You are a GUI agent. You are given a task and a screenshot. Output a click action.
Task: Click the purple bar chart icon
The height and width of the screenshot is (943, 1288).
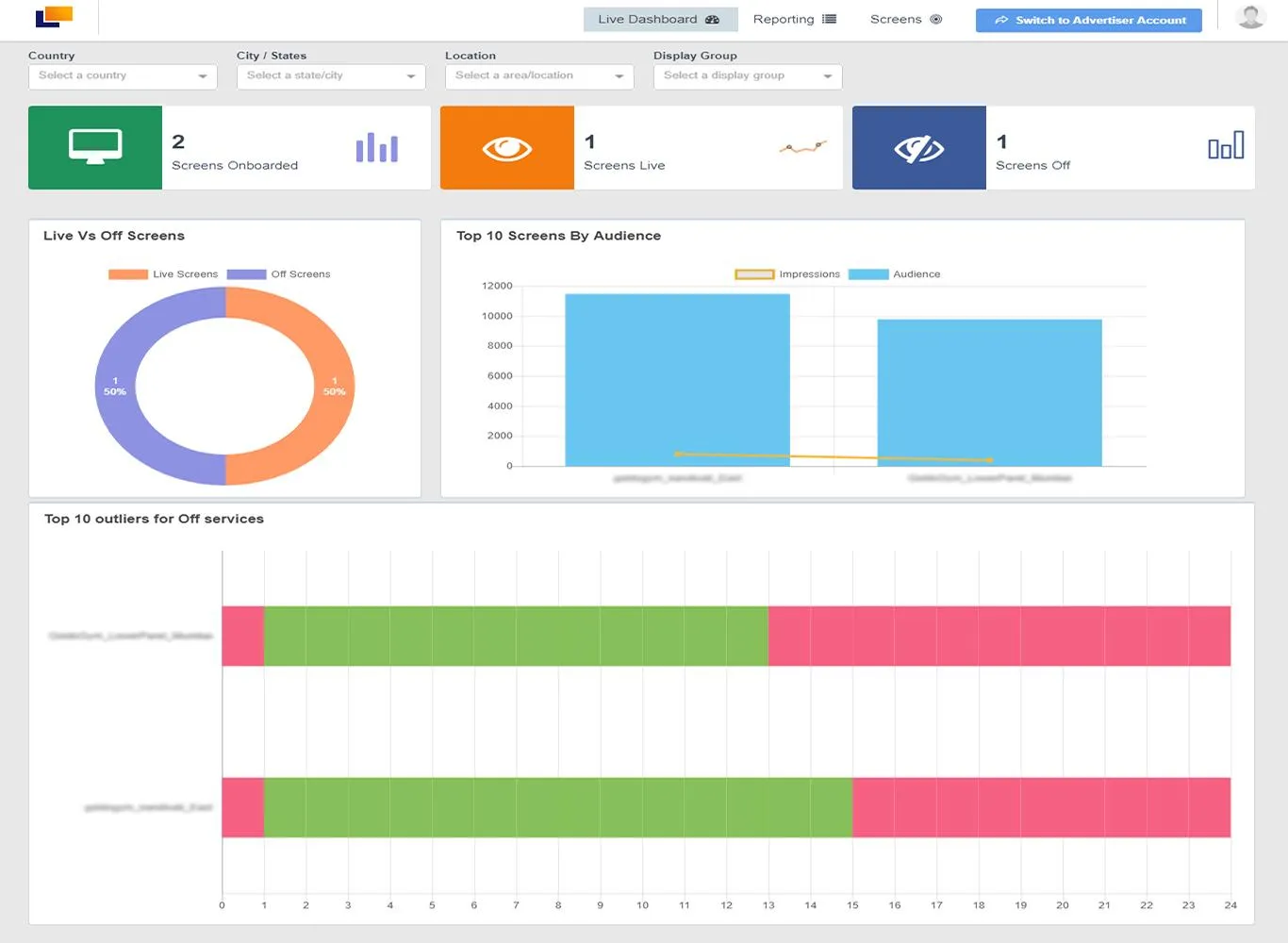click(377, 147)
